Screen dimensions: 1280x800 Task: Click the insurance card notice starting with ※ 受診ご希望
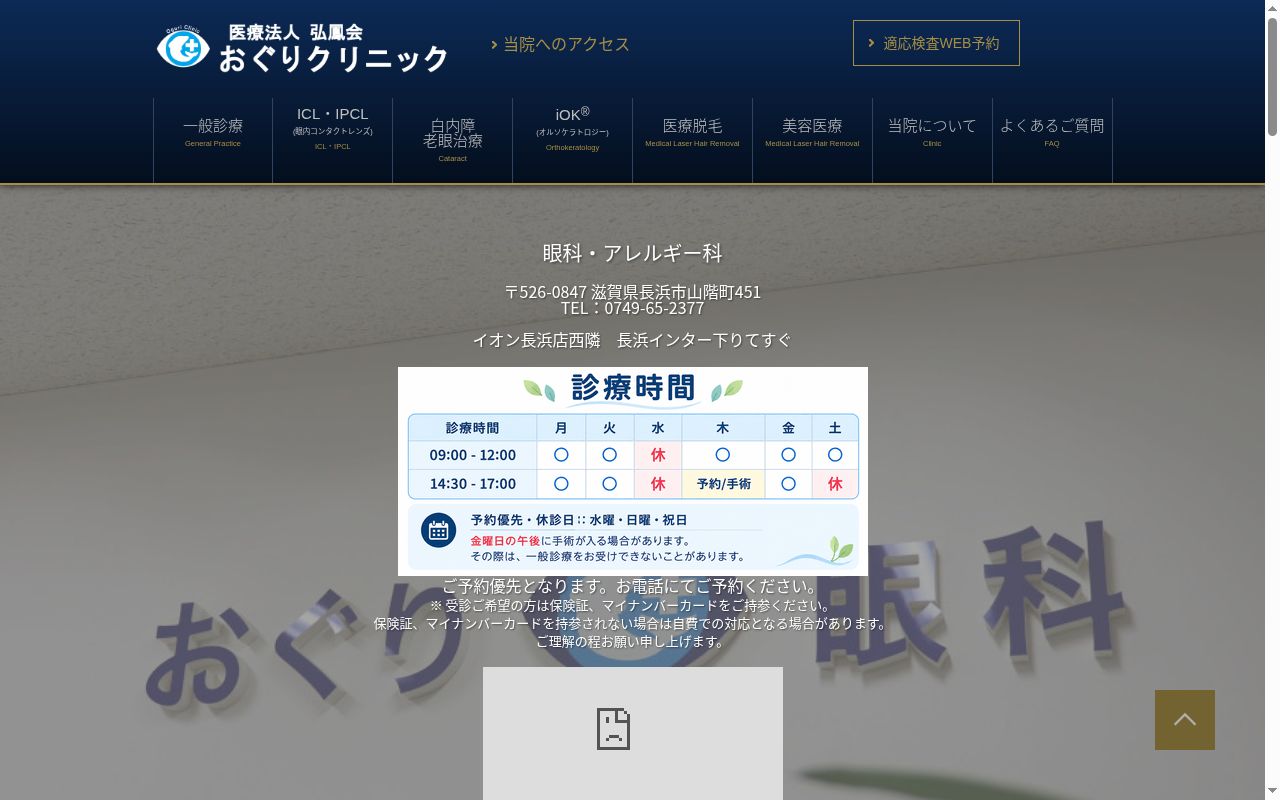coord(633,606)
